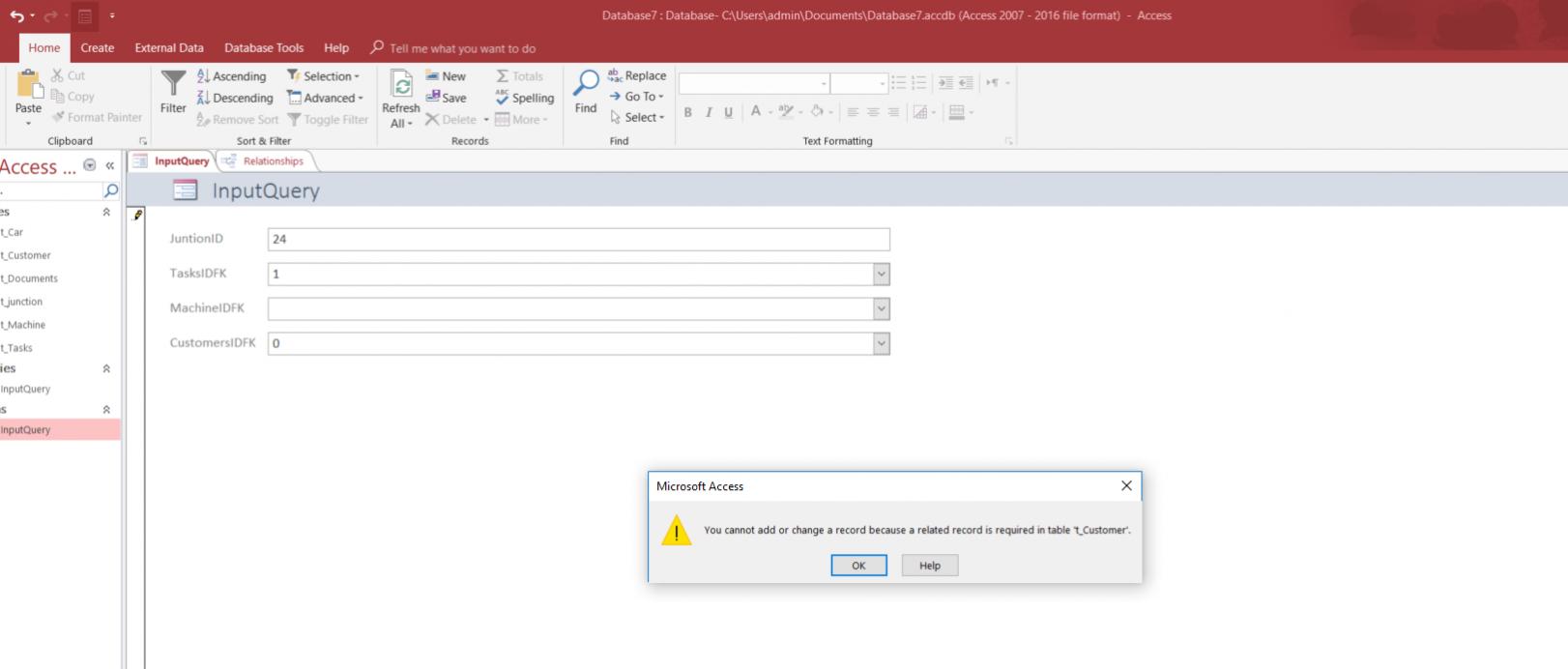Click the background fill bucket icon
Viewport: 1568px width, 669px height.
(817, 112)
